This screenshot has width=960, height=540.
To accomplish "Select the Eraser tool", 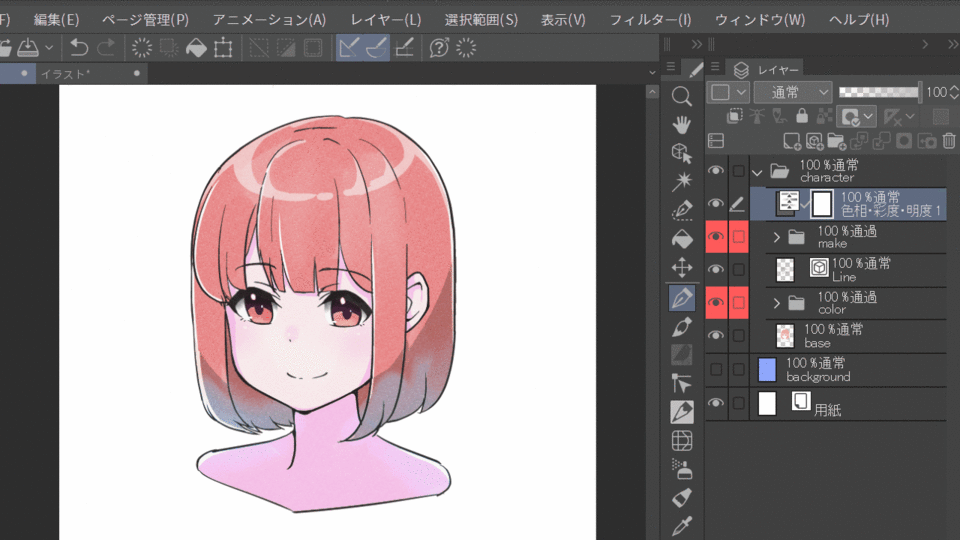I will click(681, 498).
